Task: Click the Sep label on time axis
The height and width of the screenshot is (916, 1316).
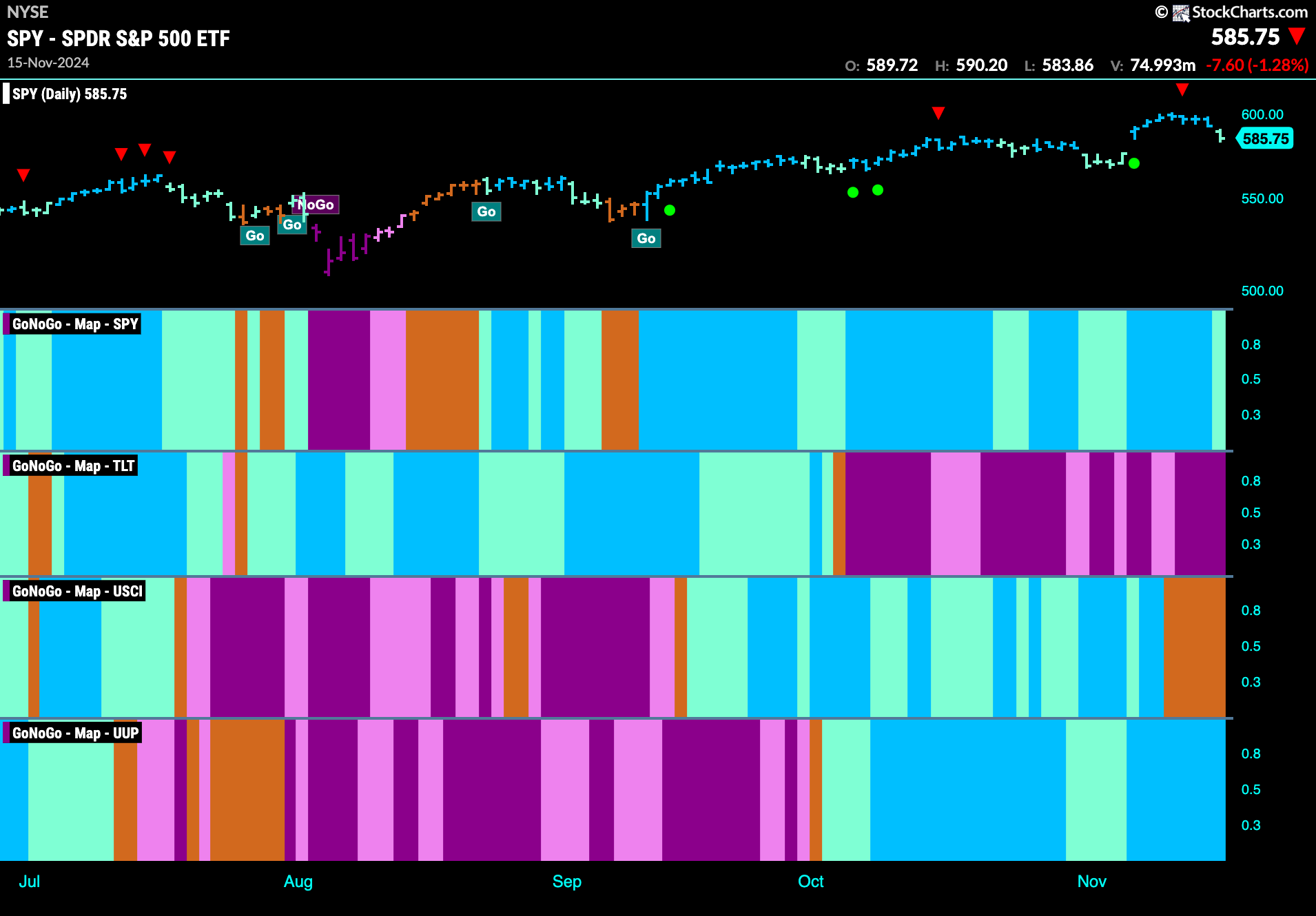Action: 567,882
